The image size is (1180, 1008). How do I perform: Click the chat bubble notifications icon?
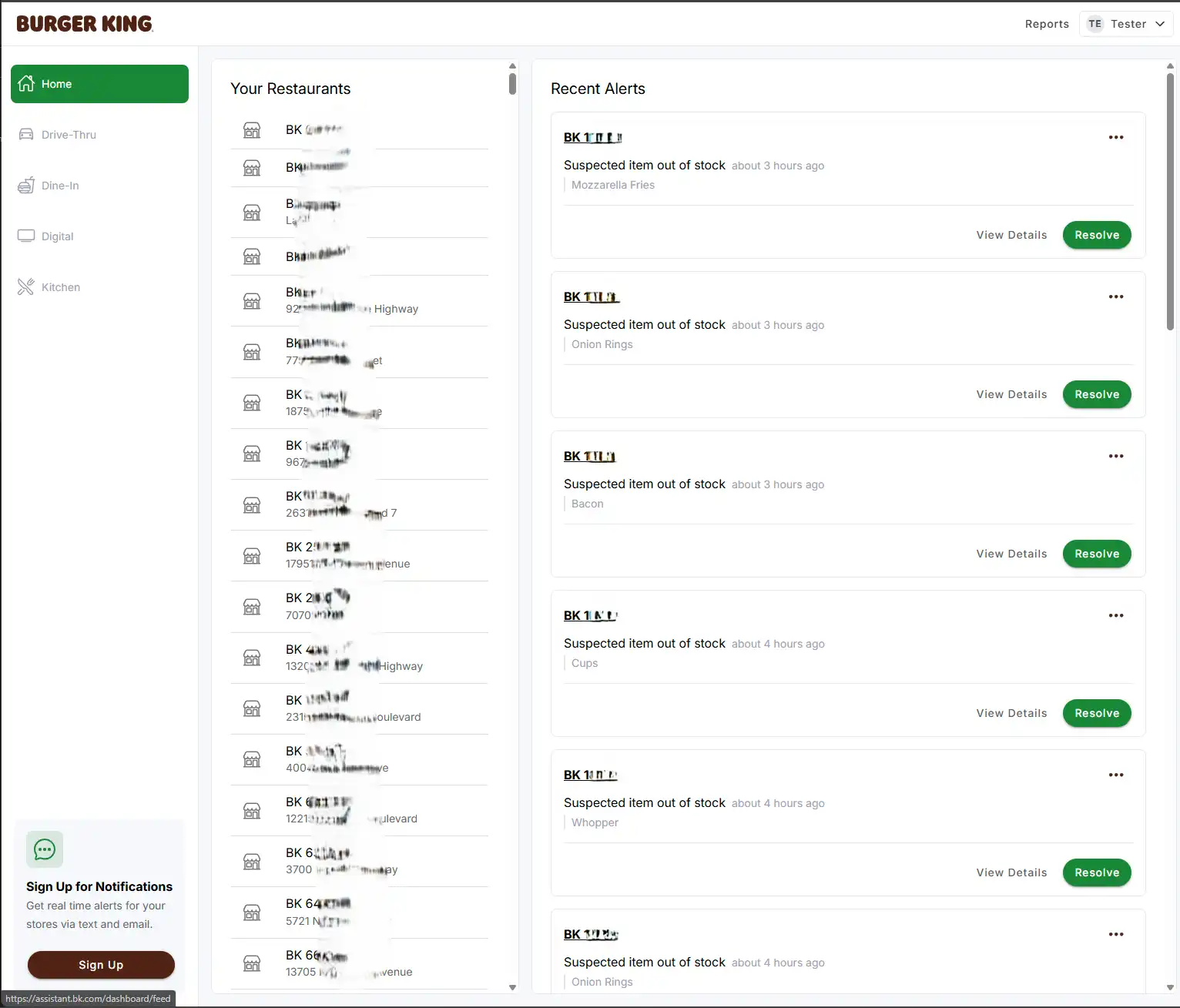click(x=45, y=849)
